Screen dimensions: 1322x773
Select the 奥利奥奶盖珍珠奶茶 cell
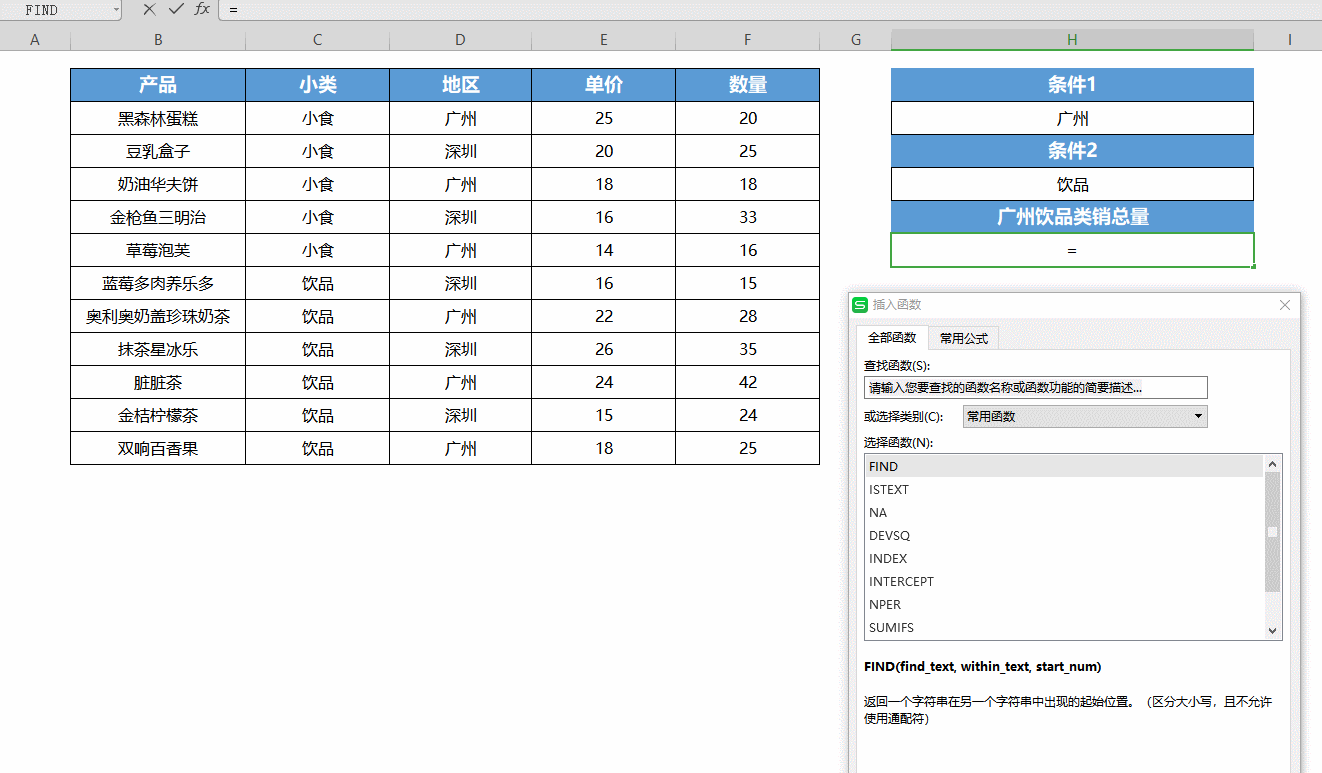coord(158,316)
